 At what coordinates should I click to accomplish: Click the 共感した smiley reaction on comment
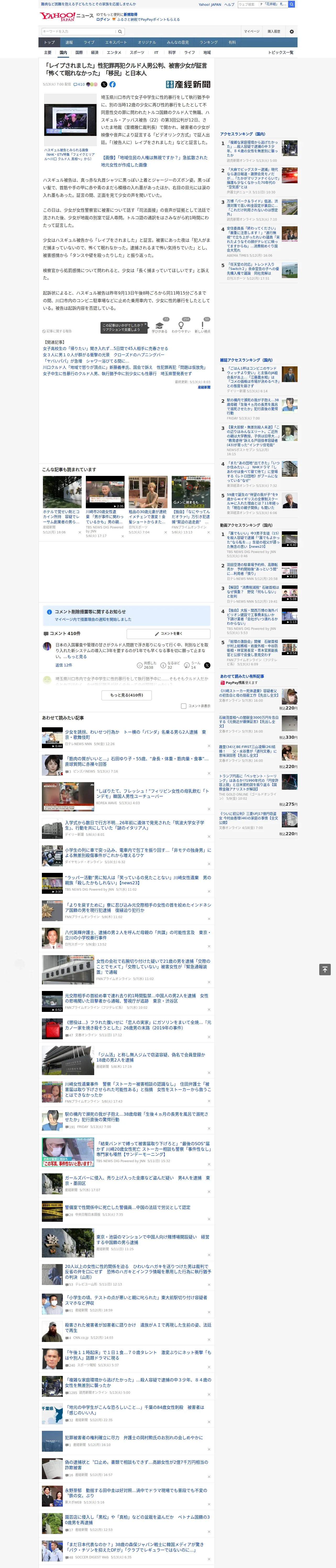pos(140,665)
